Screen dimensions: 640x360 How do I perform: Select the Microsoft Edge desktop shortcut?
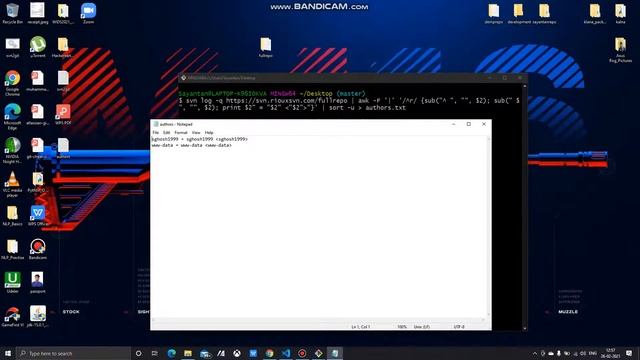12,117
